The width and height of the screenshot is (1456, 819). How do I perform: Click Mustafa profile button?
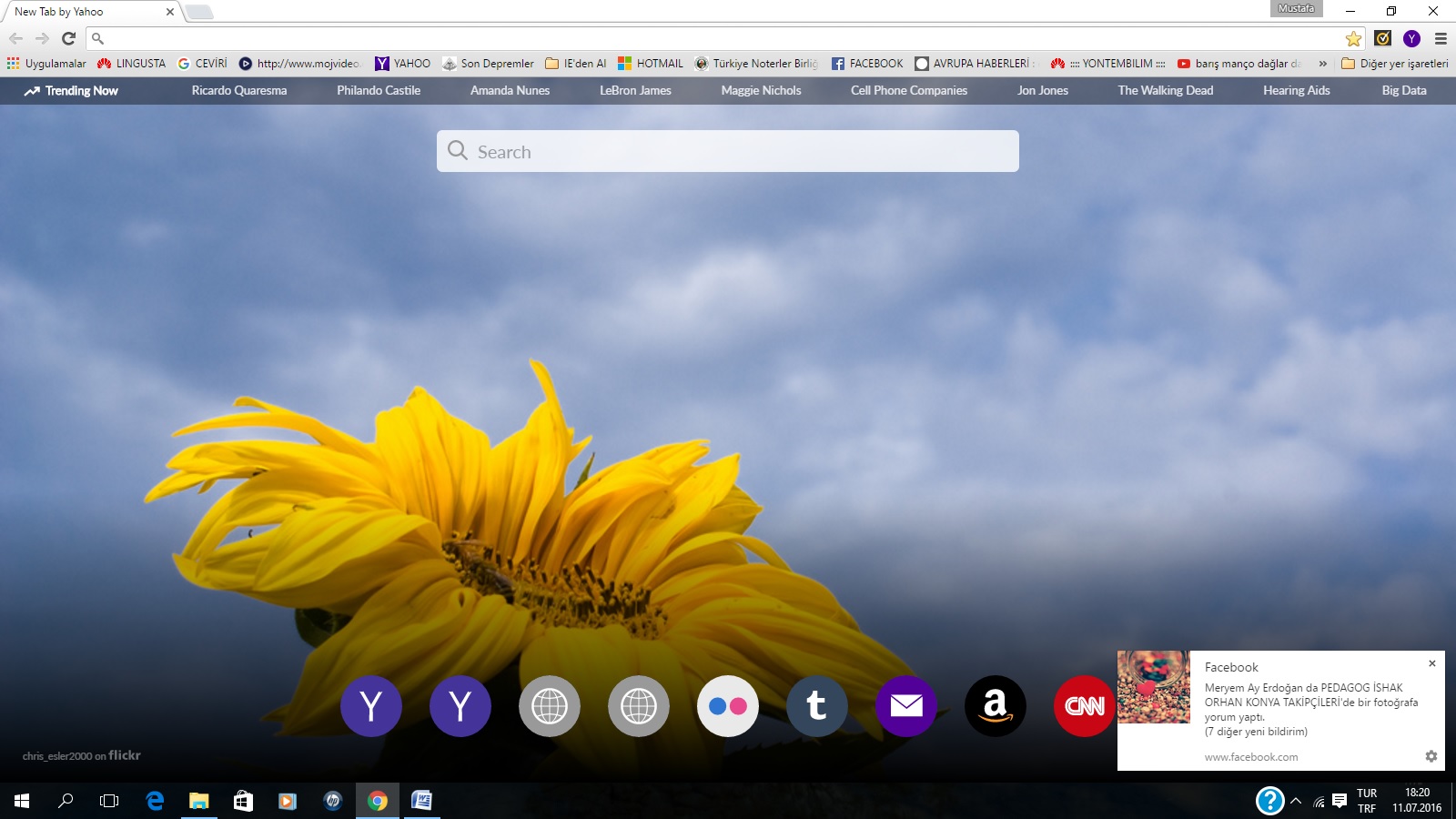tap(1297, 9)
